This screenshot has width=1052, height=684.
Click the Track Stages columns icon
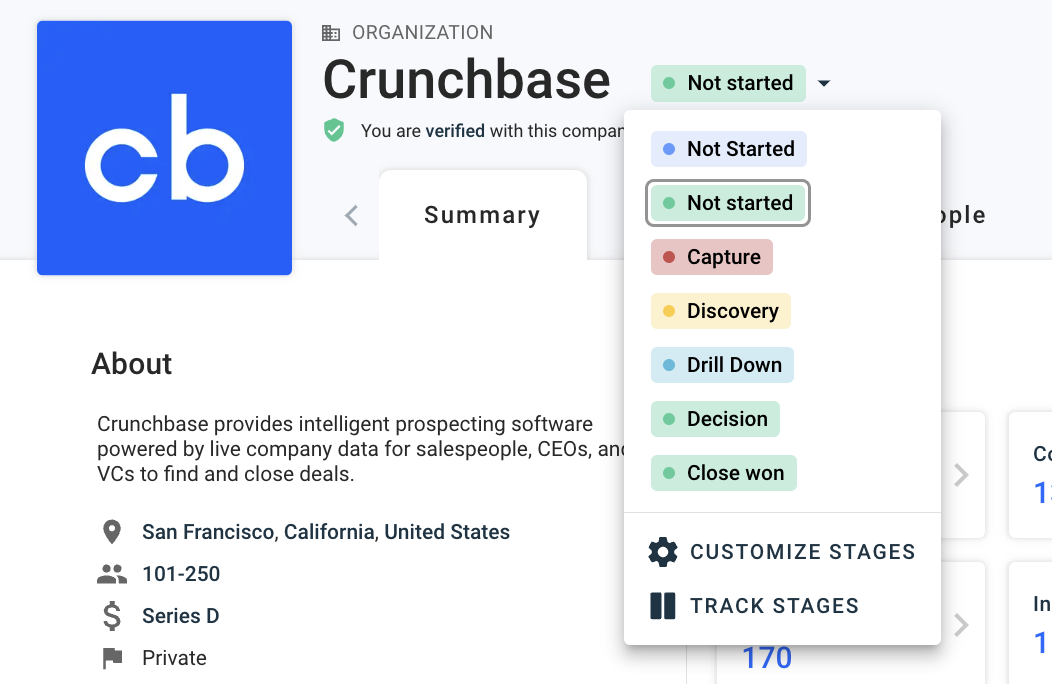tap(663, 605)
